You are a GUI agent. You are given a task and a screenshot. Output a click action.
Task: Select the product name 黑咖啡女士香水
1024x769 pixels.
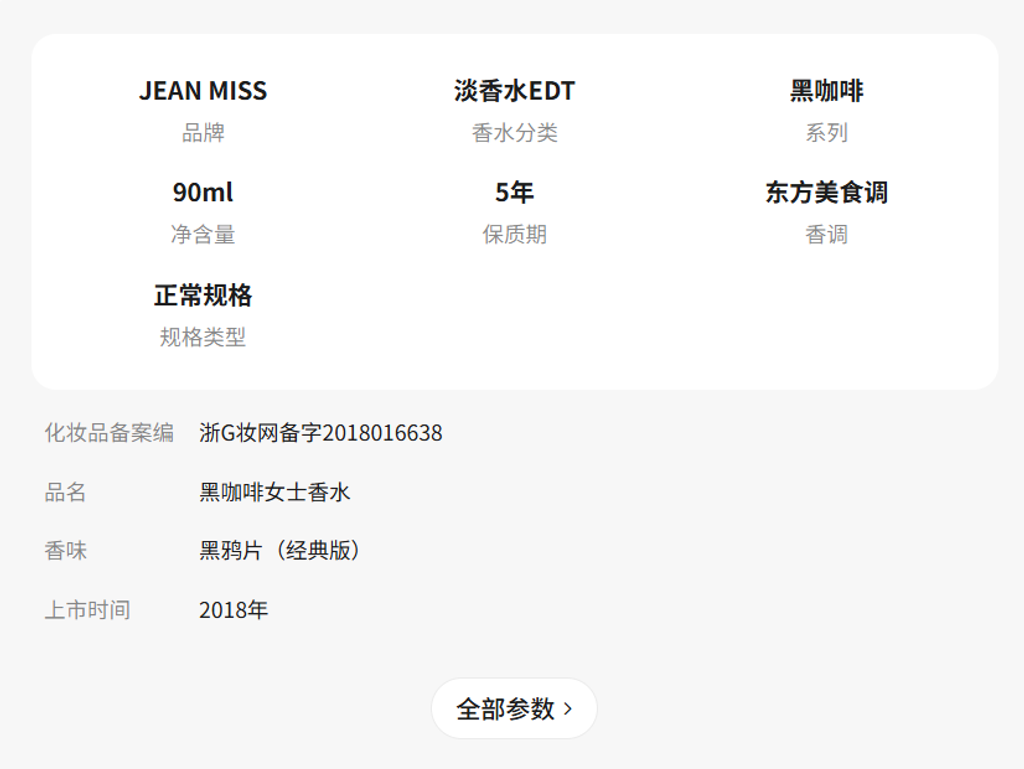click(x=275, y=492)
